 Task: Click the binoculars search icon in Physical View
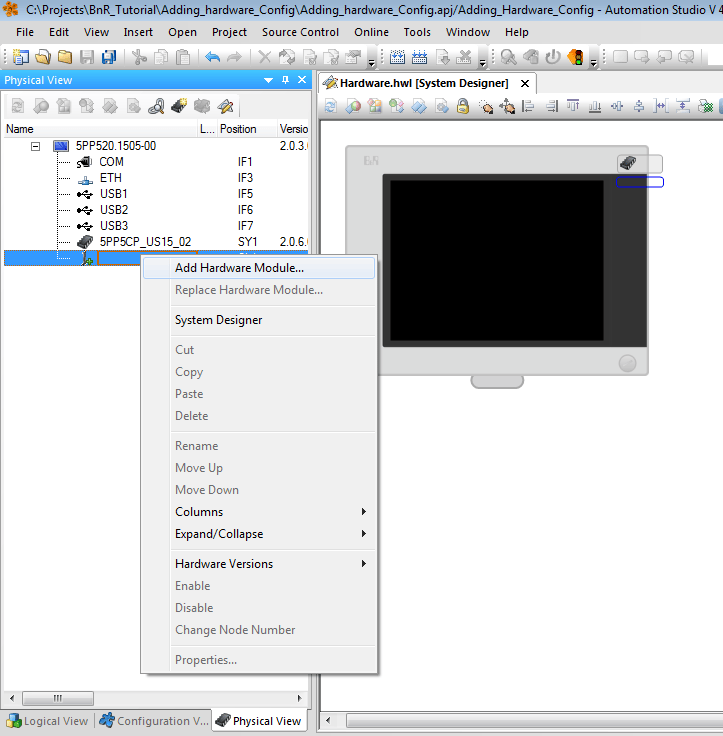pyautogui.click(x=156, y=107)
